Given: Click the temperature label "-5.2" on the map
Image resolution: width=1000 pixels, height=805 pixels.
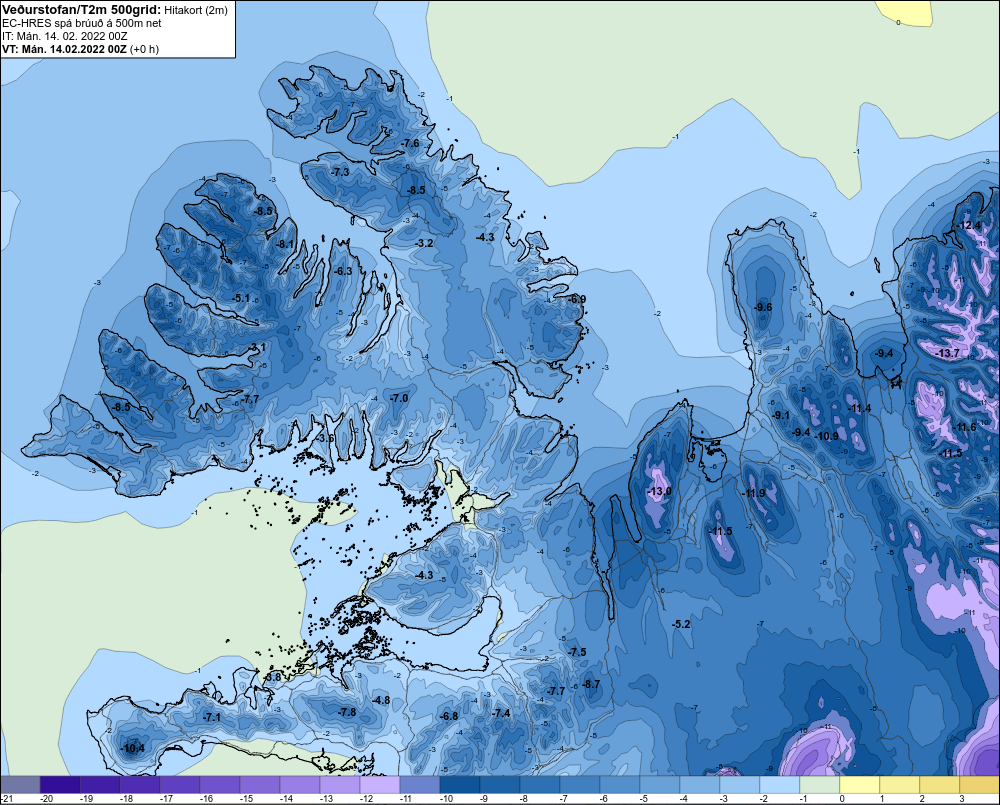Looking at the screenshot, I should 682,624.
